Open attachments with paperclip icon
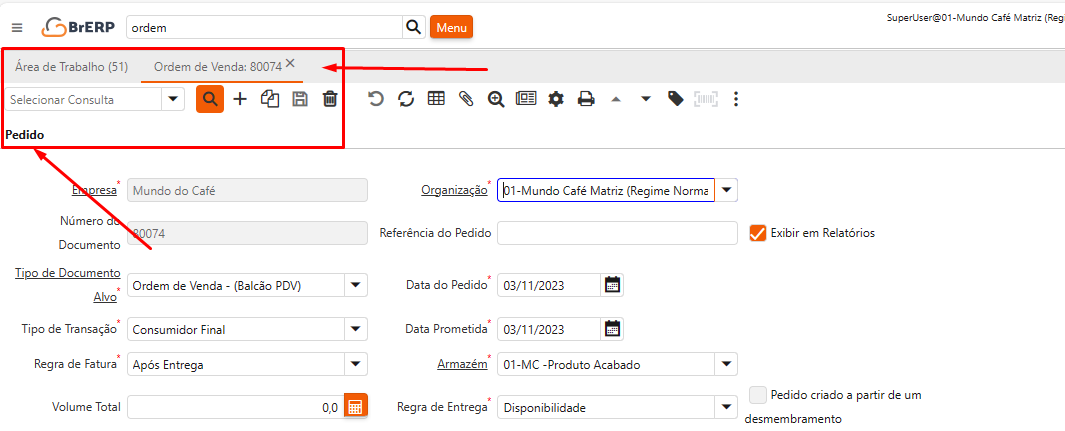 (466, 99)
